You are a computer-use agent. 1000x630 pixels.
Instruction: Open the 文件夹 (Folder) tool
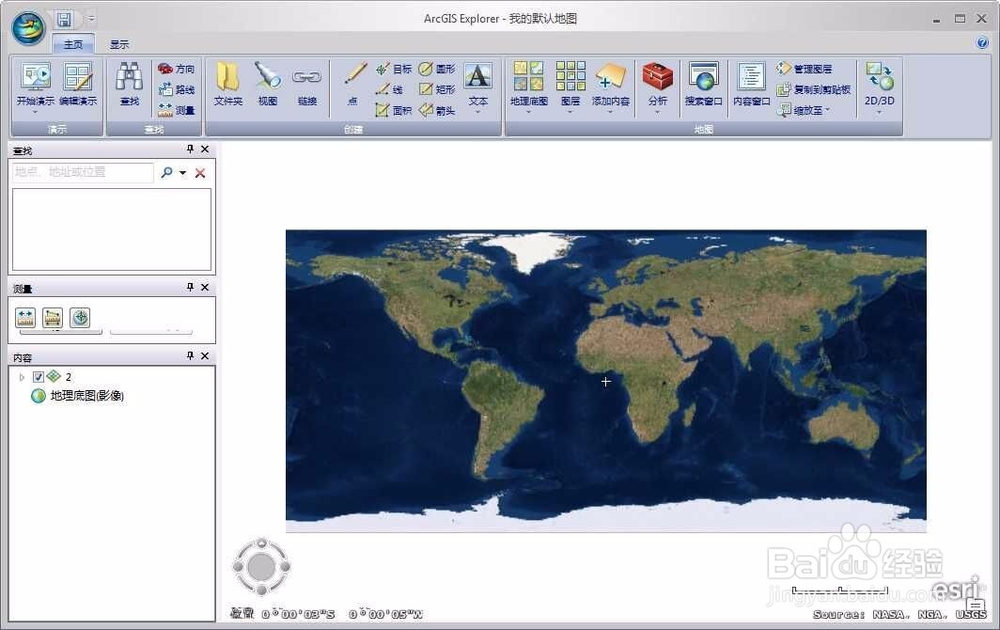(227, 85)
